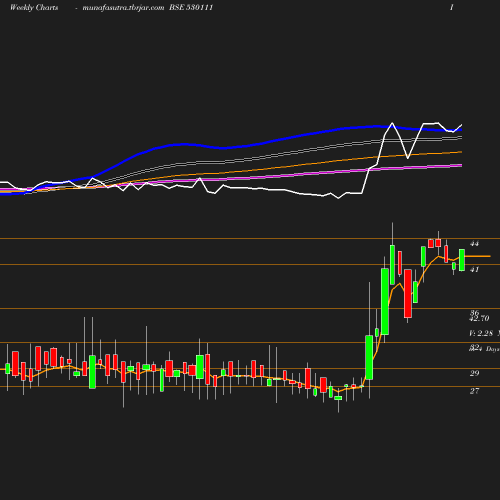Viewport: 500px width, 500px height.
Task: Click the price level label 29
Action: click(x=474, y=373)
